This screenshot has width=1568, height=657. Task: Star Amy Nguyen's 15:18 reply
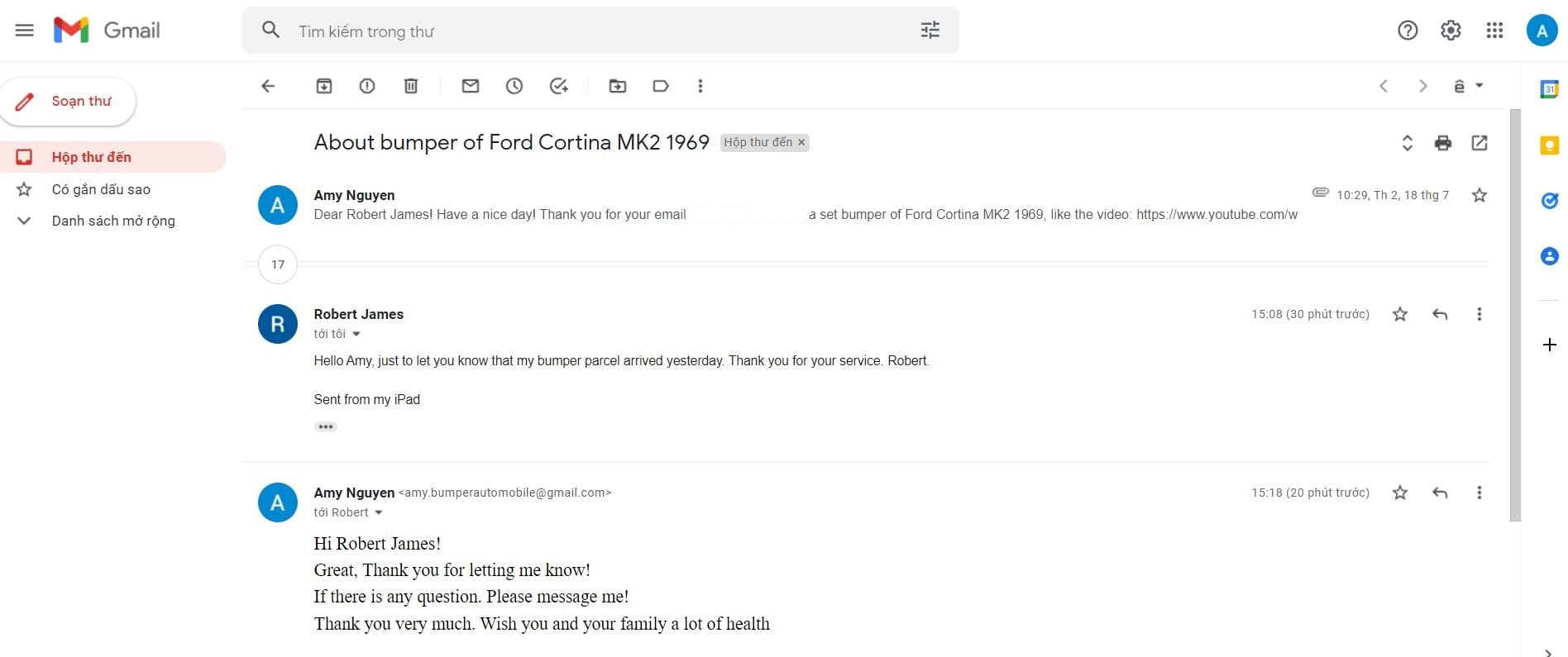click(1399, 493)
